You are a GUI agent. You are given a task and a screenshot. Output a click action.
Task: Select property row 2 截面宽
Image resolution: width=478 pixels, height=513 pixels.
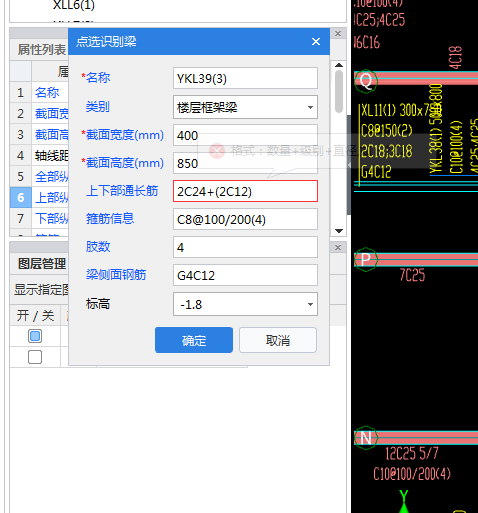(x=39, y=113)
